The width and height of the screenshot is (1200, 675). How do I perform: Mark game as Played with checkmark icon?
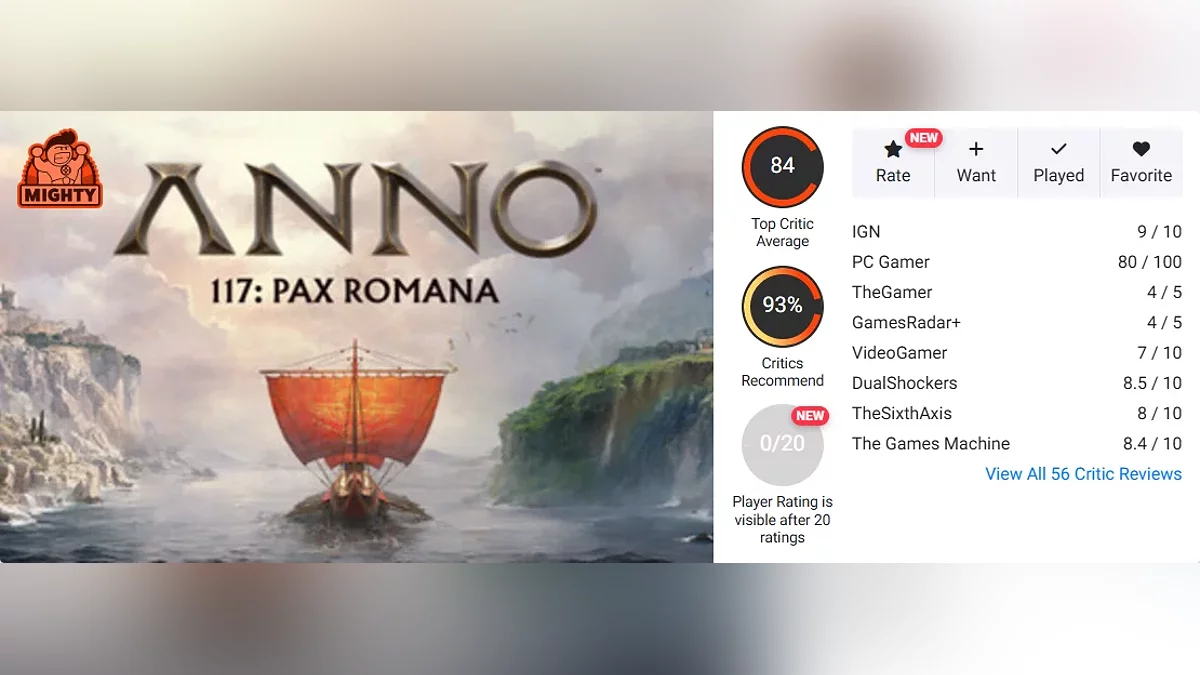[x=1059, y=149]
